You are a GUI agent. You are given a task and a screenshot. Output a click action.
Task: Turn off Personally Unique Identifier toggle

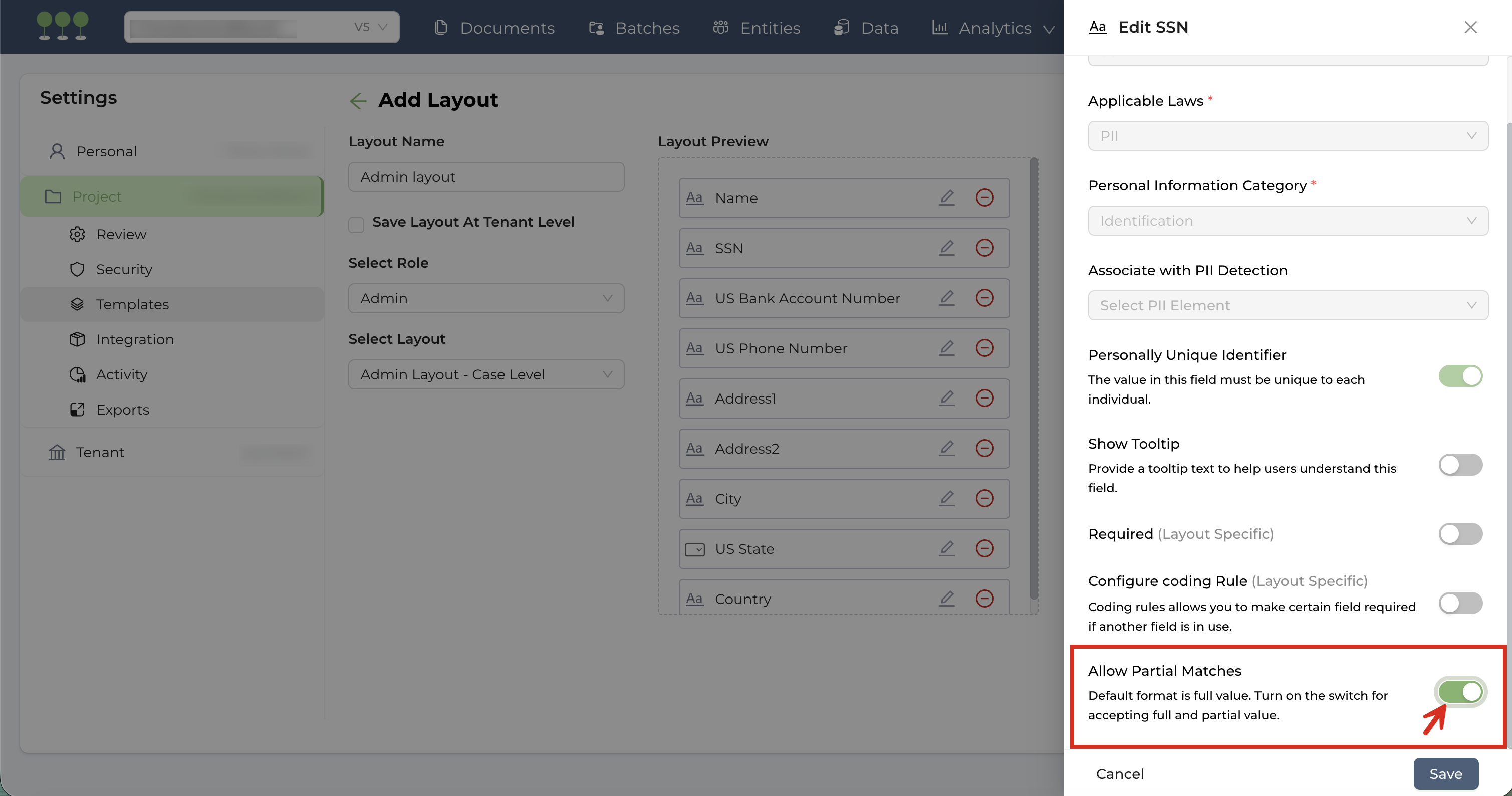coord(1460,376)
